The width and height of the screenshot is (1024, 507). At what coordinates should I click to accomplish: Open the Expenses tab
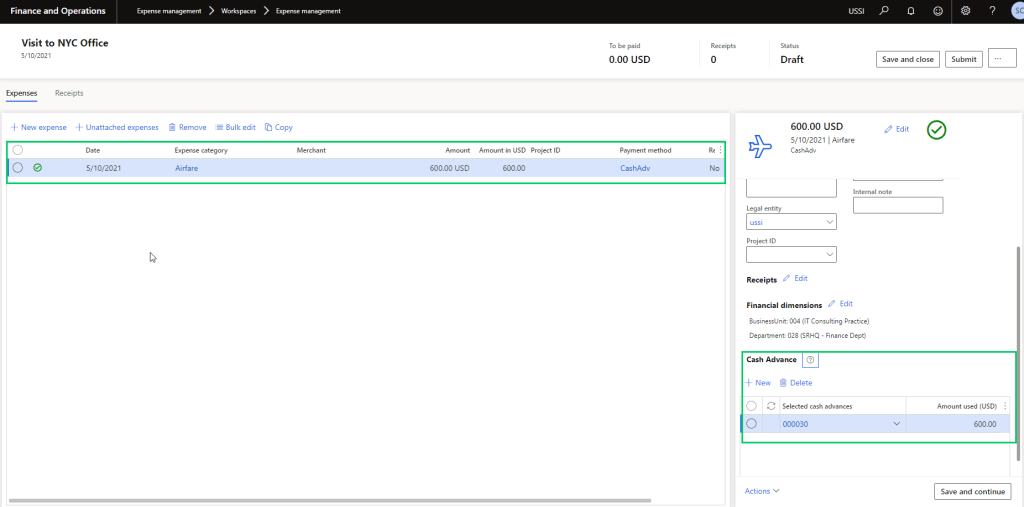pos(22,93)
